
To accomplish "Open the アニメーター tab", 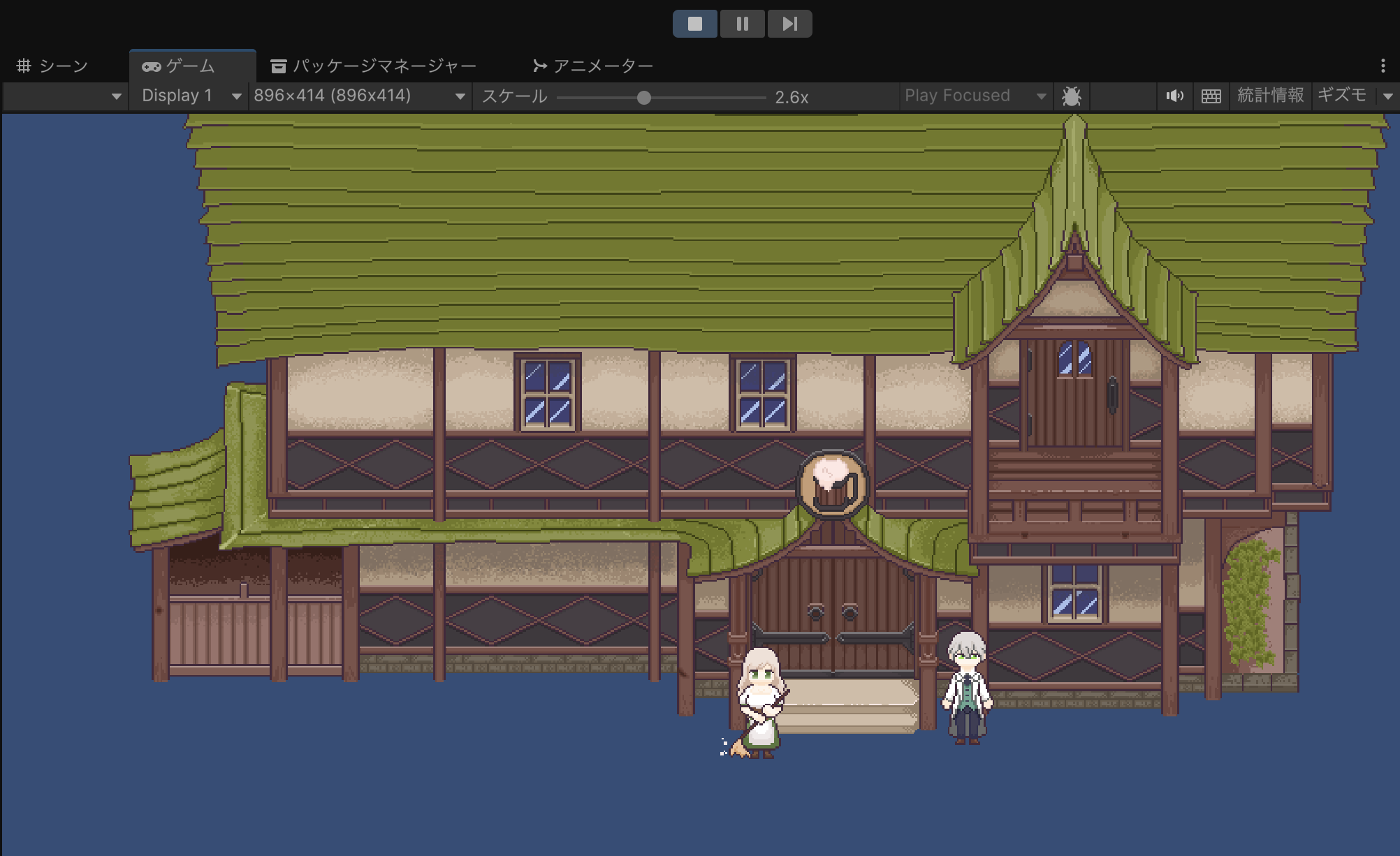I will pos(593,66).
